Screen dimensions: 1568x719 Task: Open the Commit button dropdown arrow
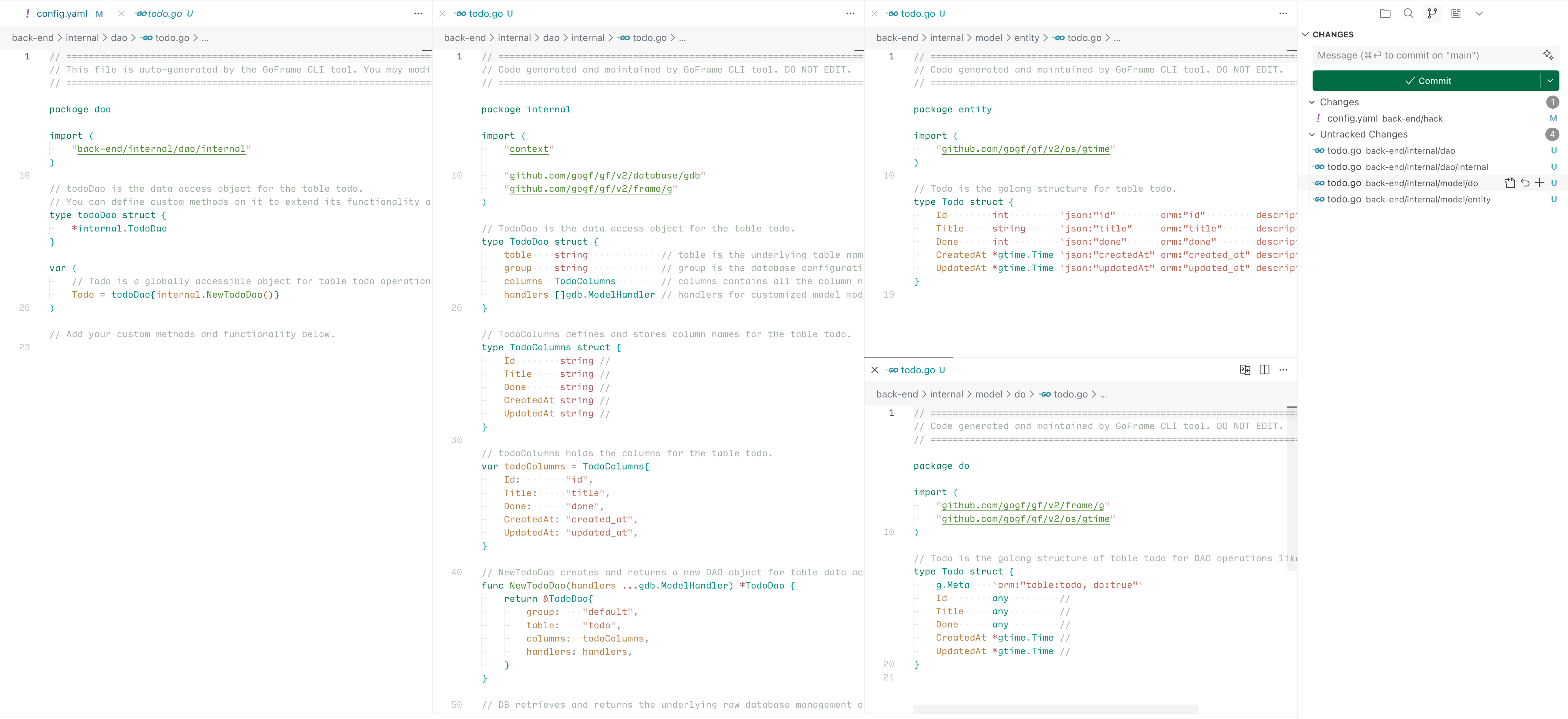click(x=1550, y=81)
